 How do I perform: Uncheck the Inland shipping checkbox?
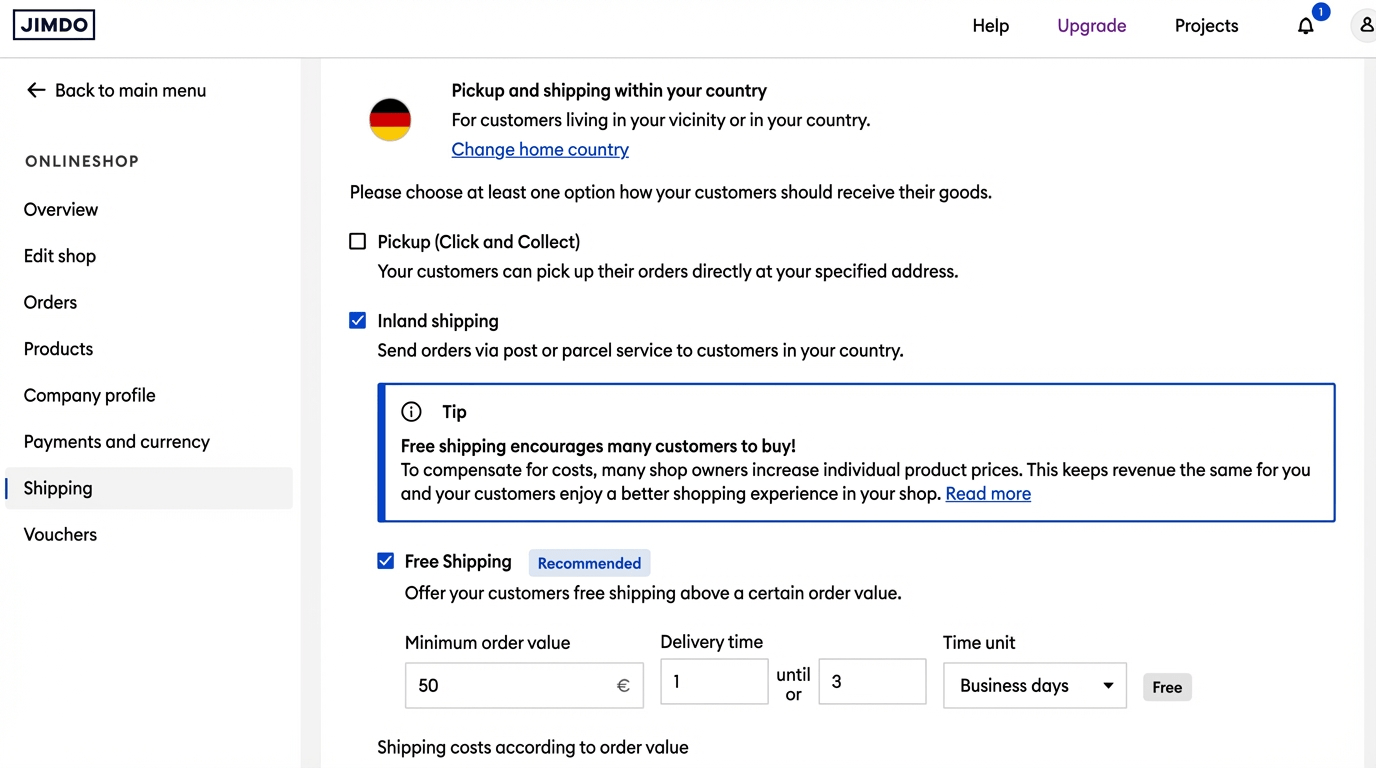(358, 321)
